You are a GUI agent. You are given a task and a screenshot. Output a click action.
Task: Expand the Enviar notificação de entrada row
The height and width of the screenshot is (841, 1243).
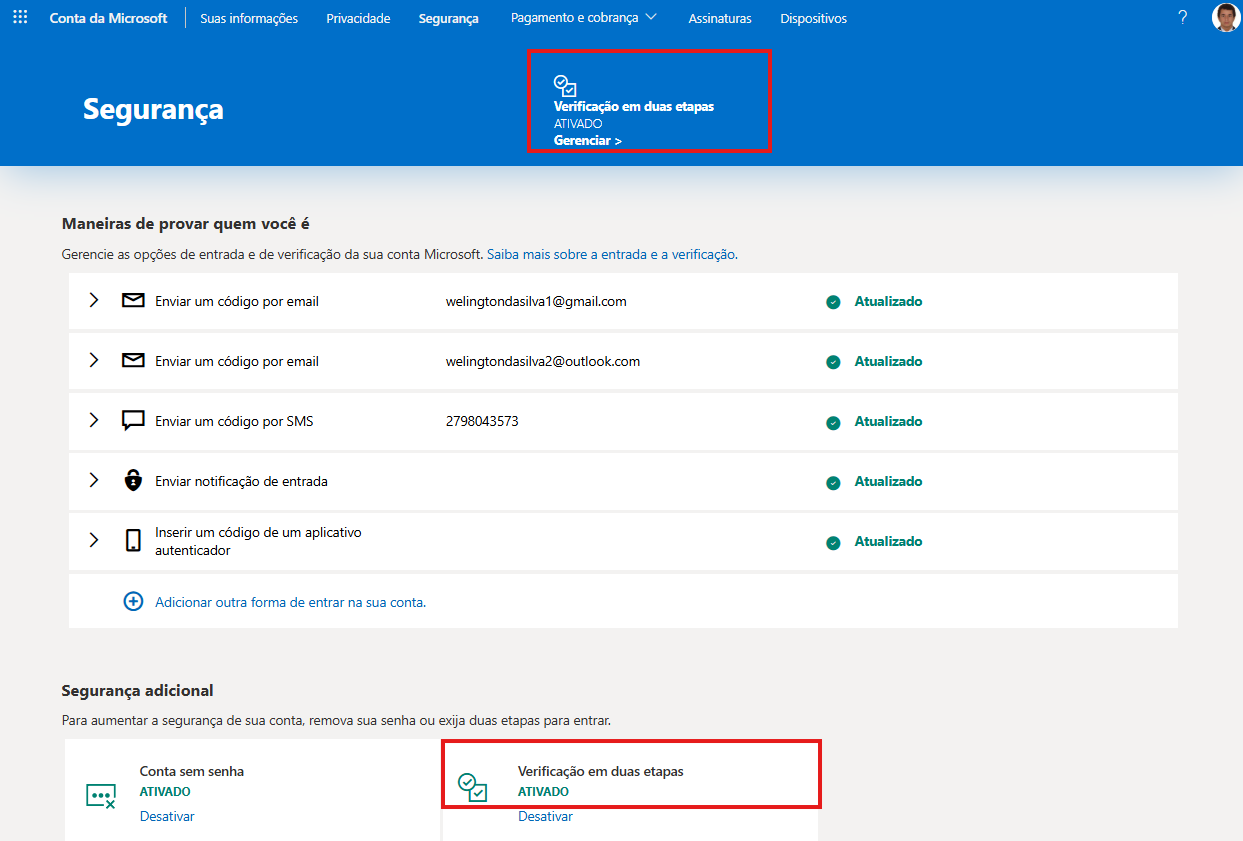coord(94,480)
